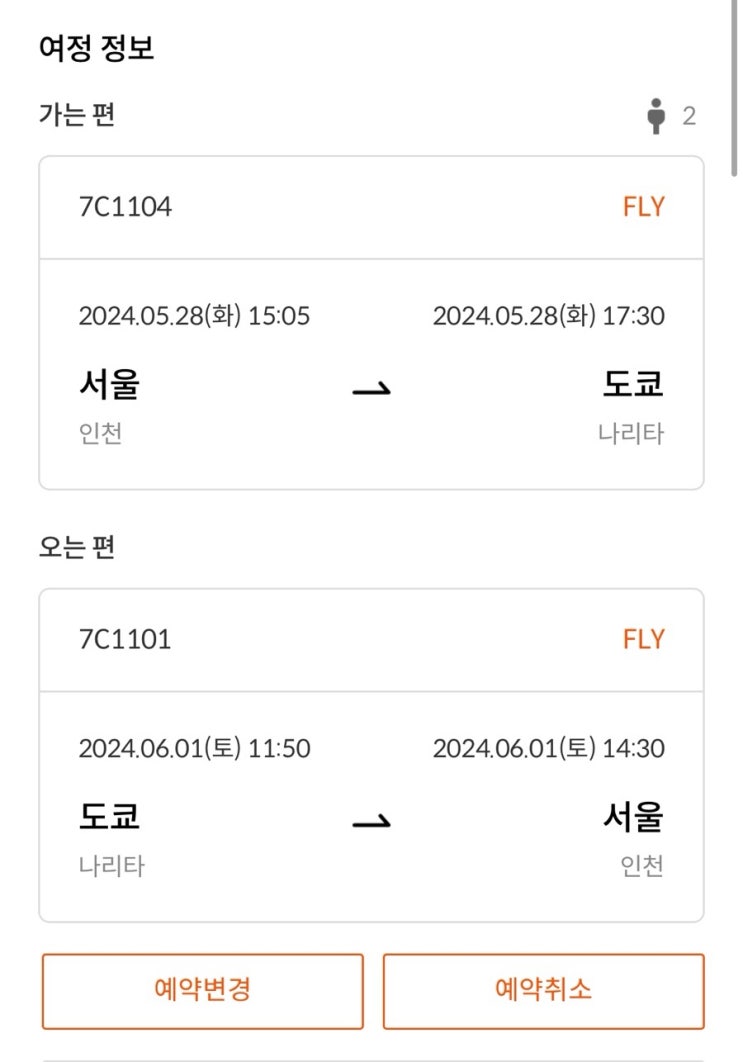Tap return departure time 2024.06.01 11:50
743x1062 pixels.
click(194, 748)
